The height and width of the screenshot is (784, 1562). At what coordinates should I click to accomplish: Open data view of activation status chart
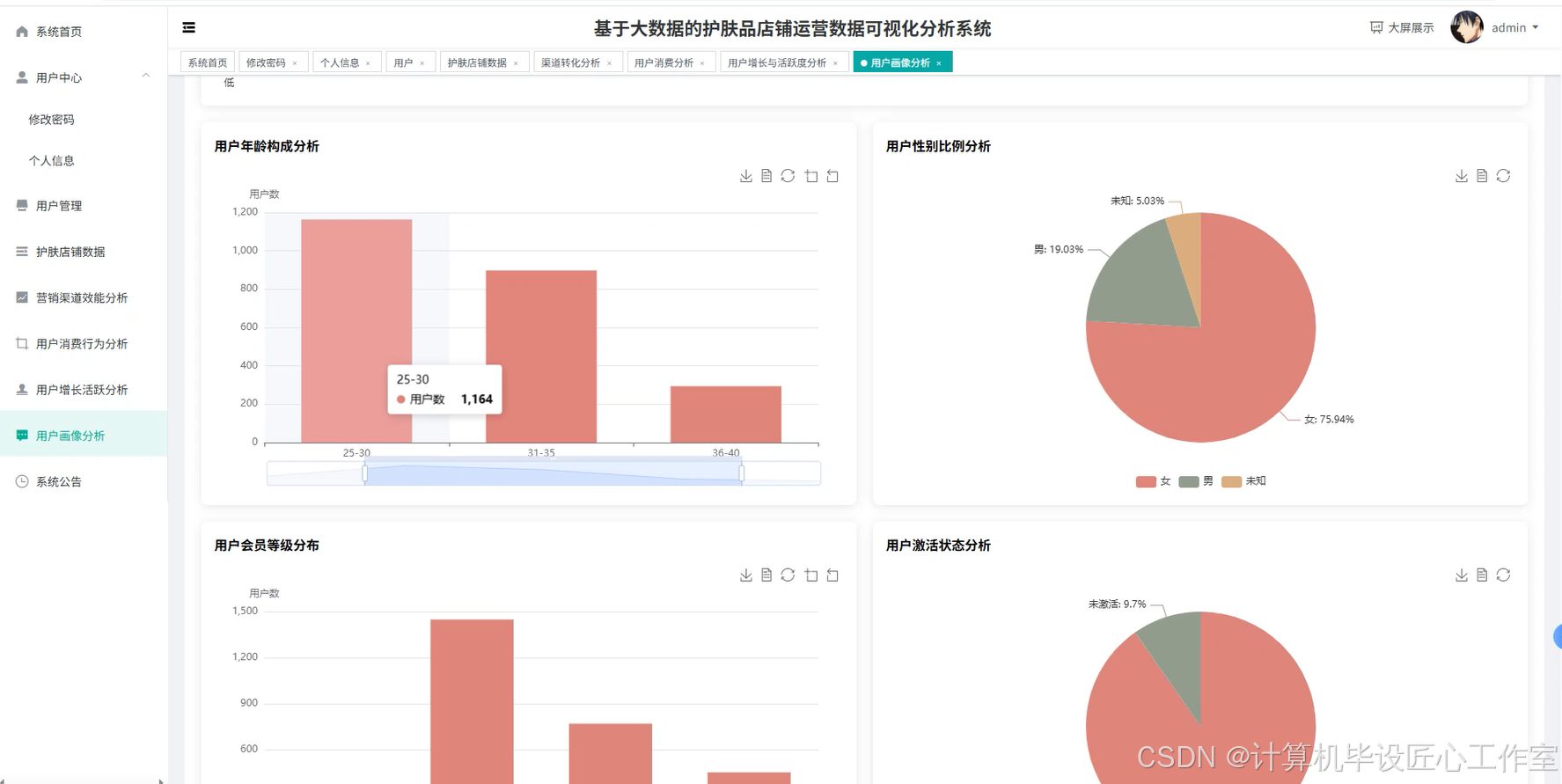click(1482, 575)
